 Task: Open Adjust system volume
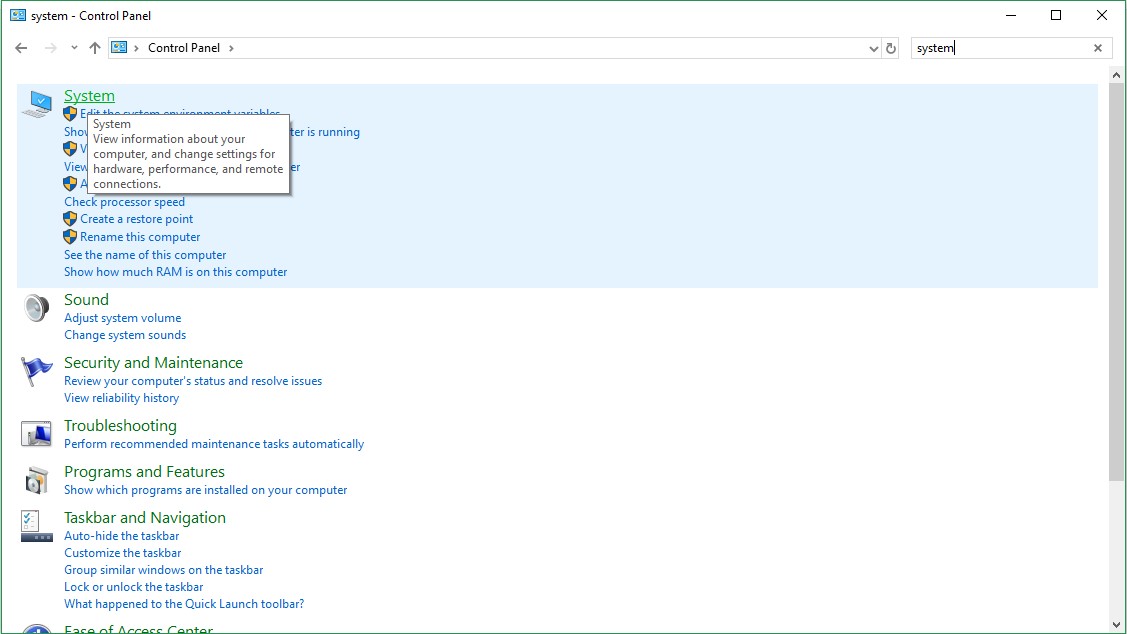122,317
